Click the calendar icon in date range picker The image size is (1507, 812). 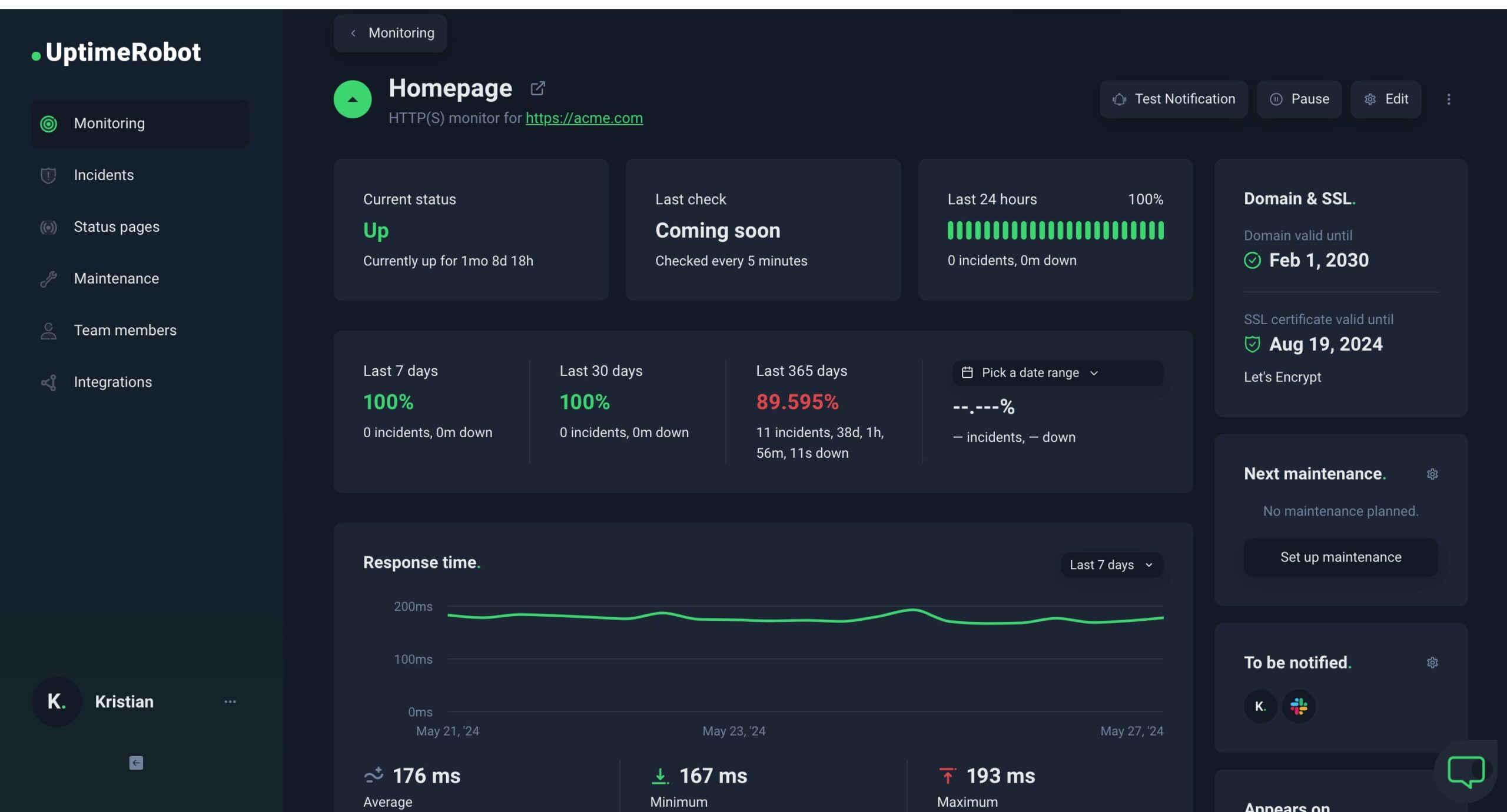click(967, 372)
